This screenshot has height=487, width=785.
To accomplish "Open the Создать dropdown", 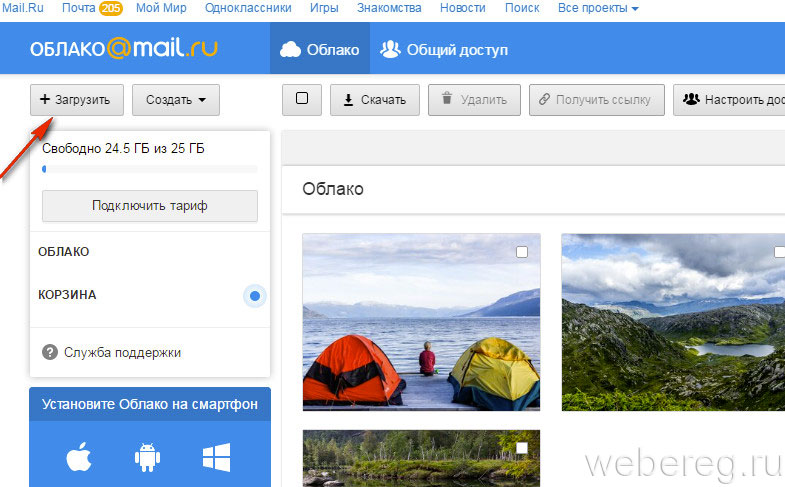I will pyautogui.click(x=176, y=100).
